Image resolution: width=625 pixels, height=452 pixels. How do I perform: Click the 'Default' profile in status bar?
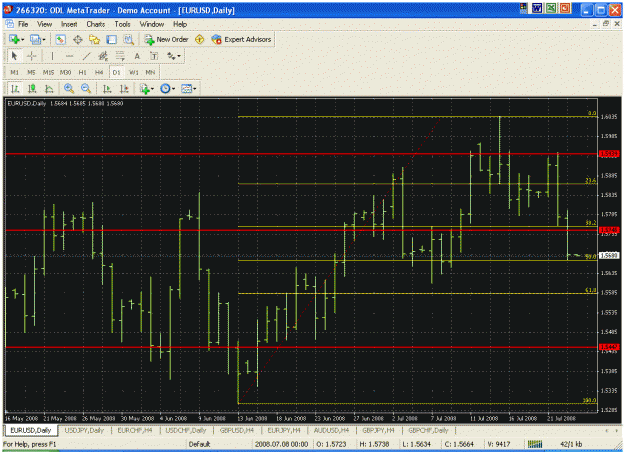tap(199, 444)
